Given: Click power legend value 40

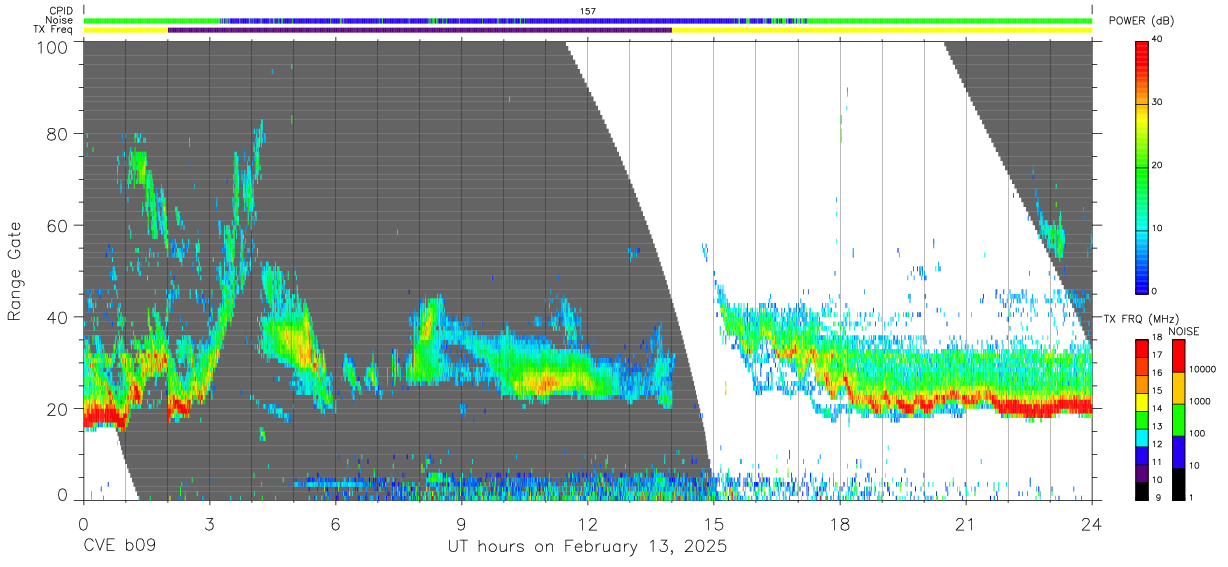Looking at the screenshot, I should click(x=1158, y=39).
